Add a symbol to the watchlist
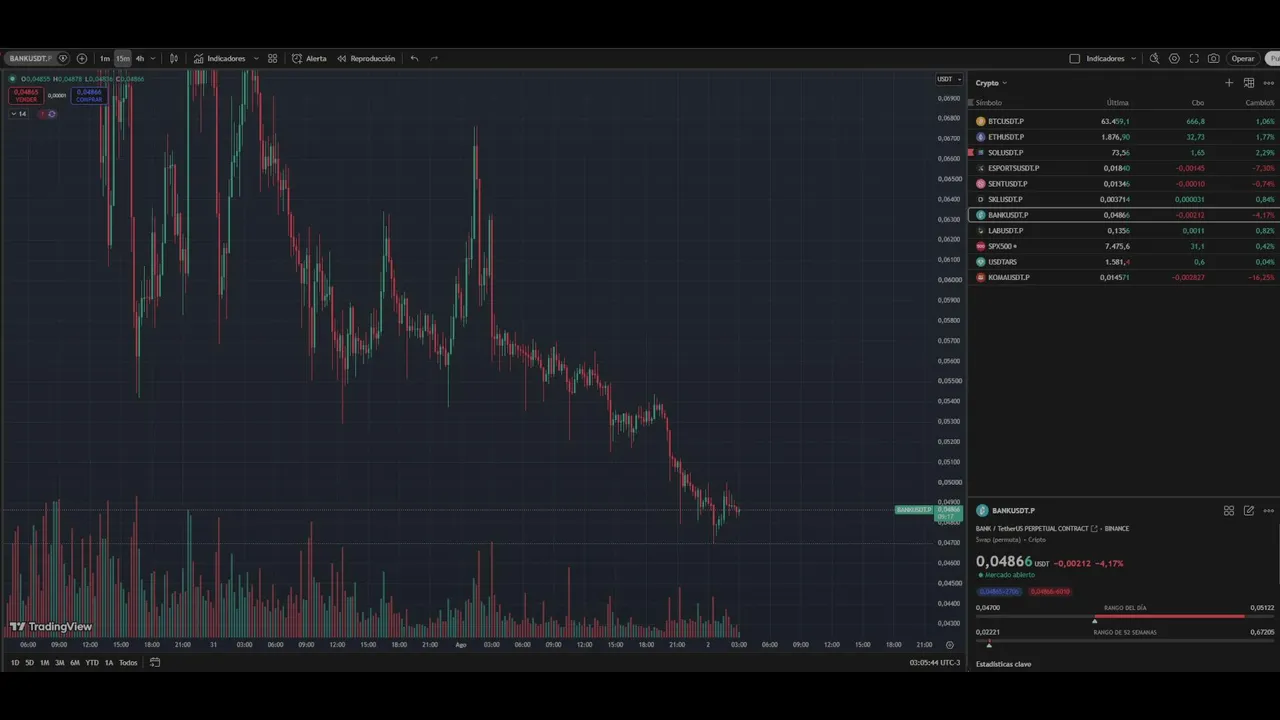This screenshot has height=720, width=1280. (1229, 83)
